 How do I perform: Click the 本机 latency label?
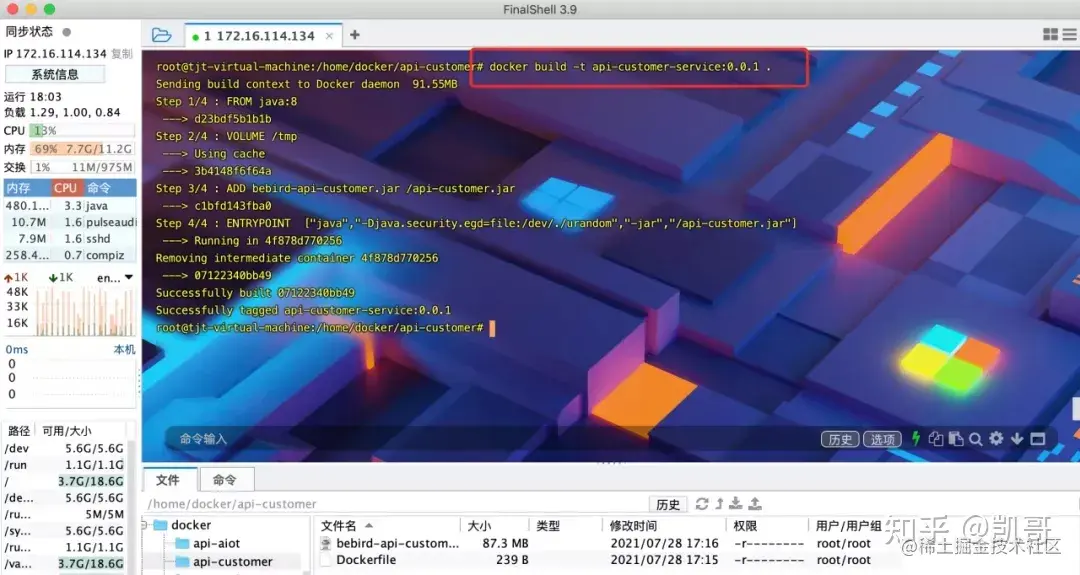click(x=124, y=350)
